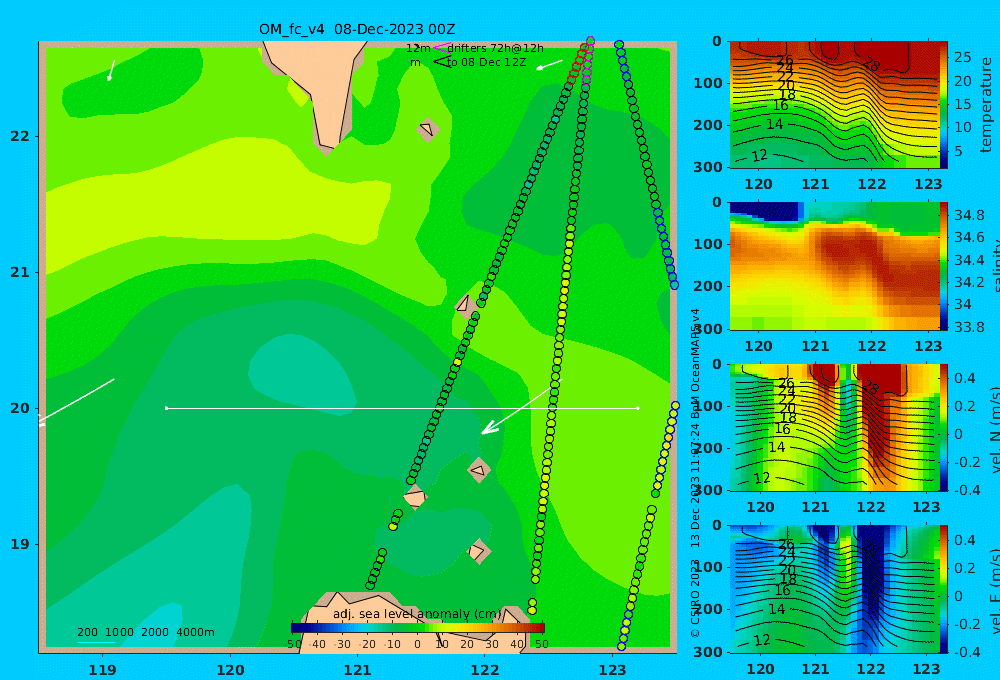Open the temperature depth section panel
Screen dimensions: 1000x680
834,105
